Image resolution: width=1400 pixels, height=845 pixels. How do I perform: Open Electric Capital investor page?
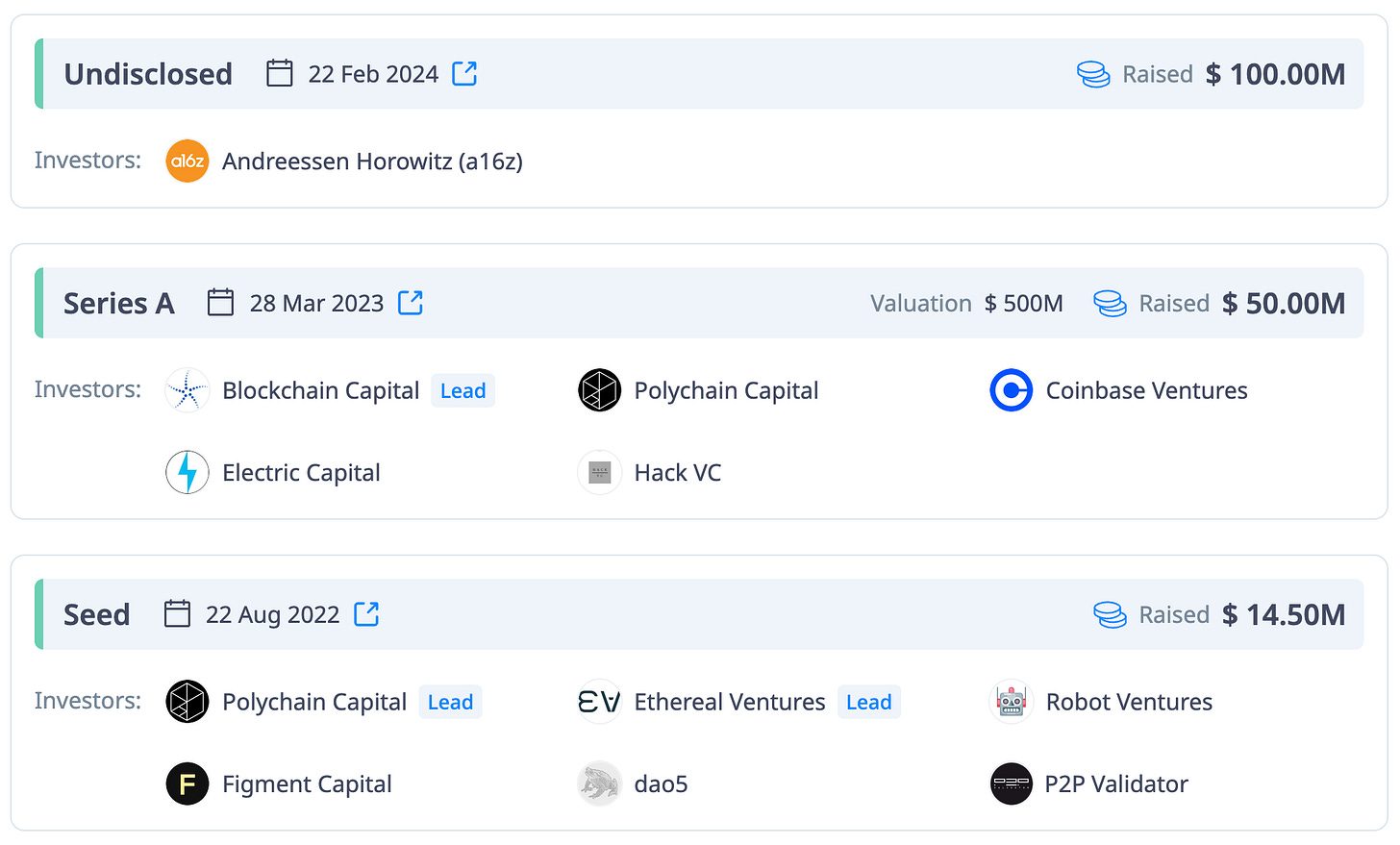(x=301, y=472)
